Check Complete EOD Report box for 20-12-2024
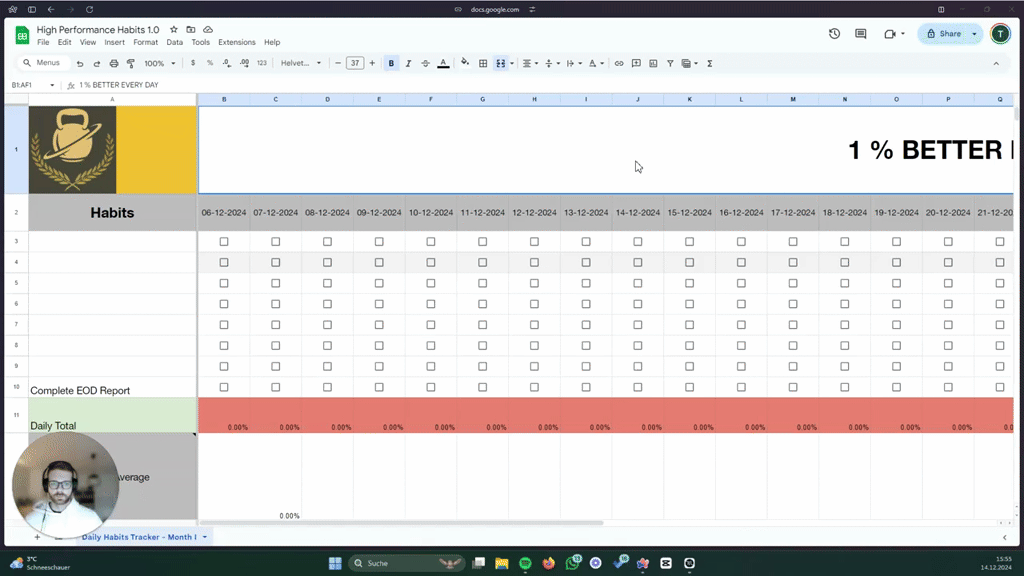 click(x=948, y=387)
